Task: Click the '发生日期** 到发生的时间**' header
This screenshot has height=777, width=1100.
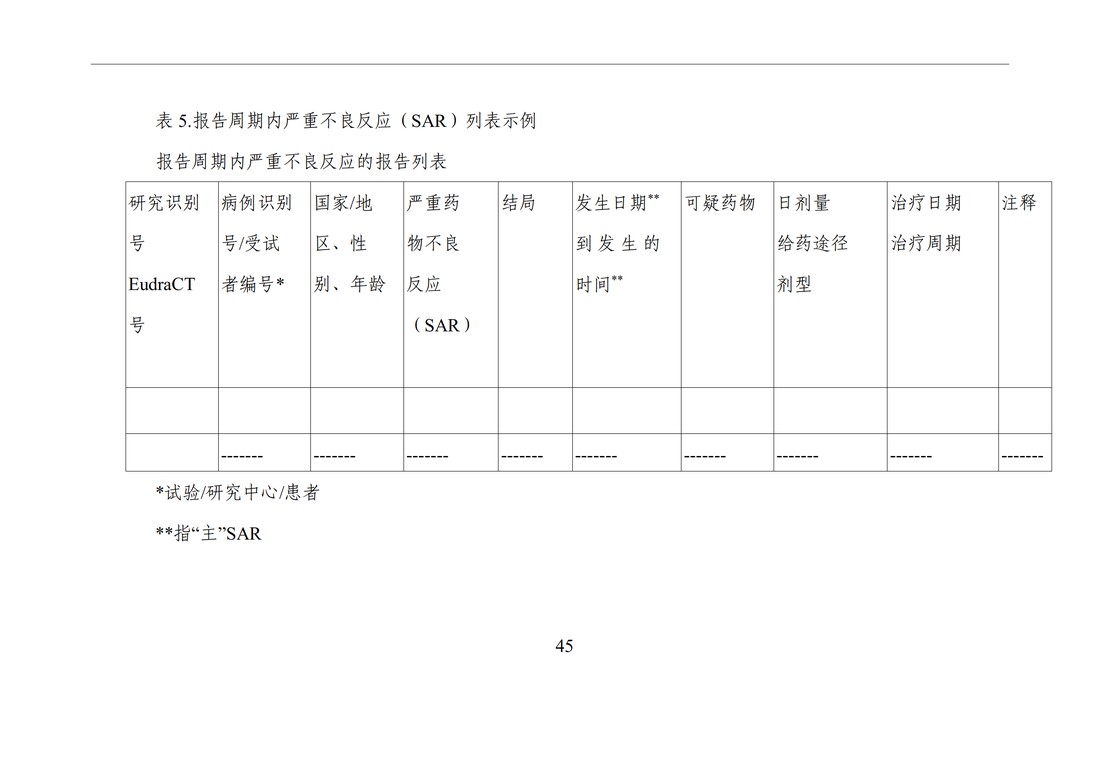Action: point(626,285)
